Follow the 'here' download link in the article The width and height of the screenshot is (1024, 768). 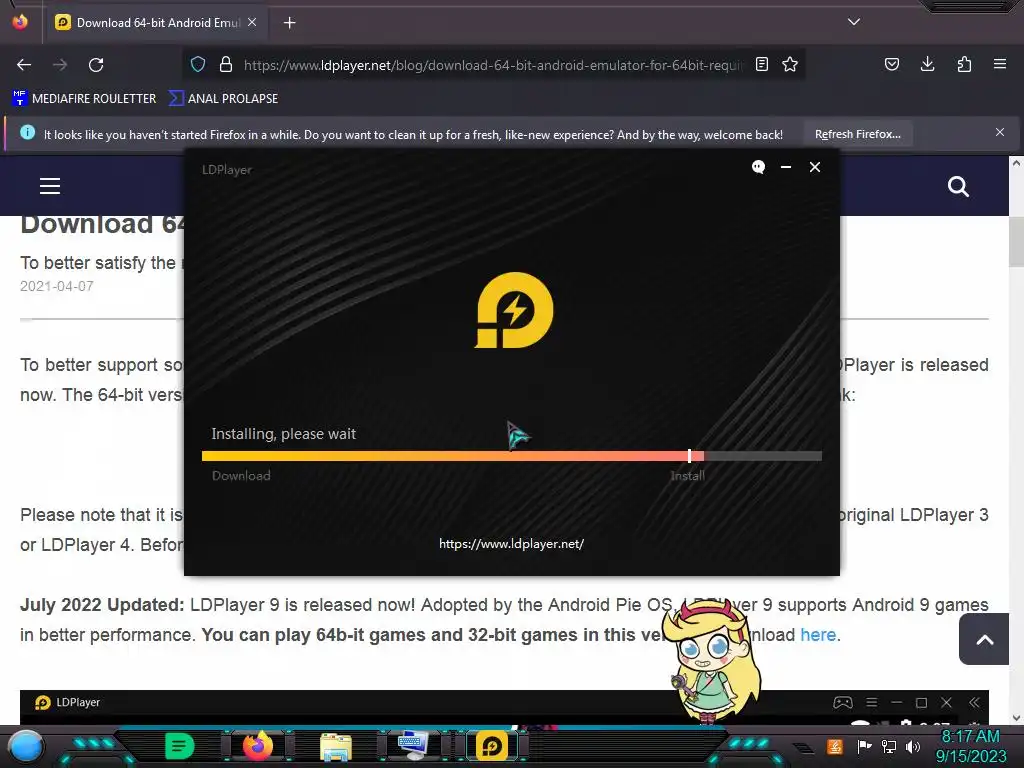coord(818,635)
